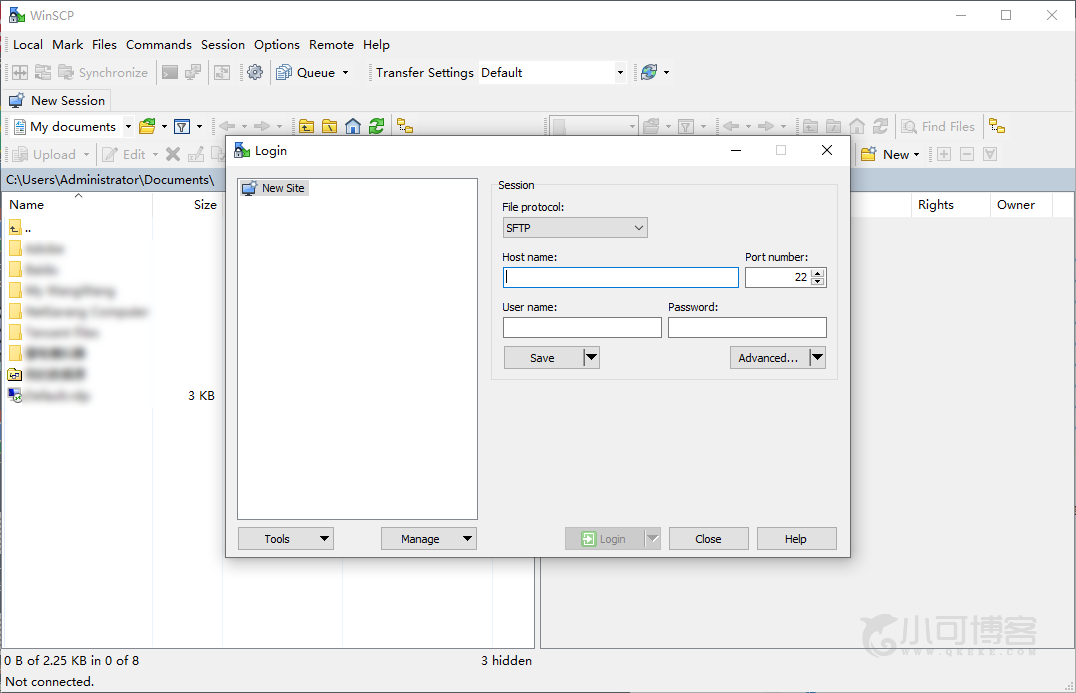Click the remote refresh icon
This screenshot has height=693, width=1076.
click(880, 126)
